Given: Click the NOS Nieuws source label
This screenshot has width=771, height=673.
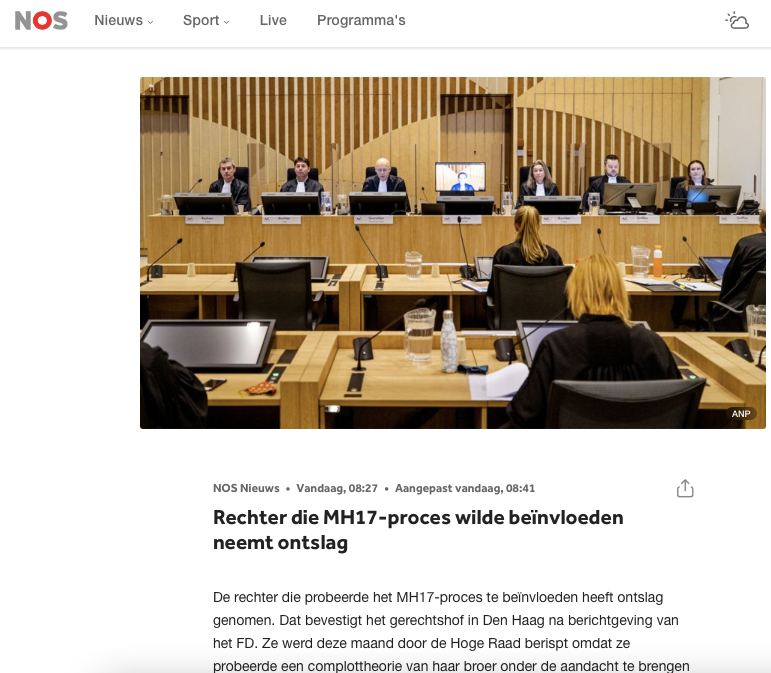Looking at the screenshot, I should click(246, 489).
